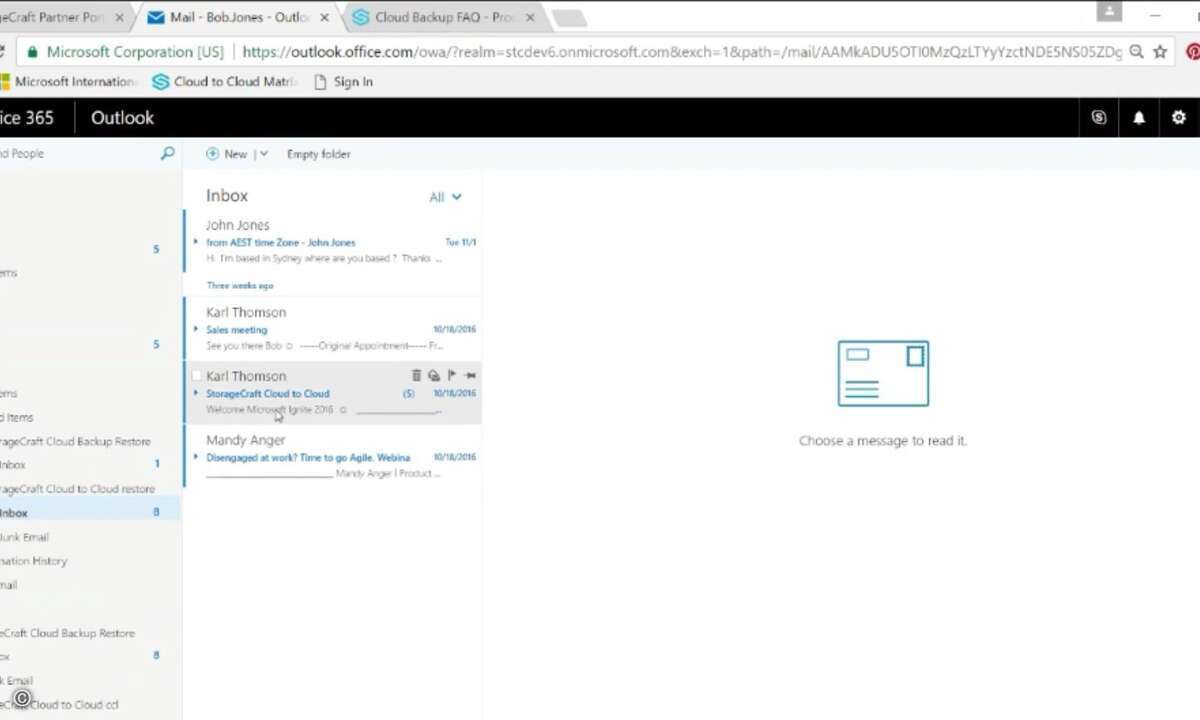Screen dimensions: 1200x720
Task: Click the Outlook app title
Action: click(122, 118)
